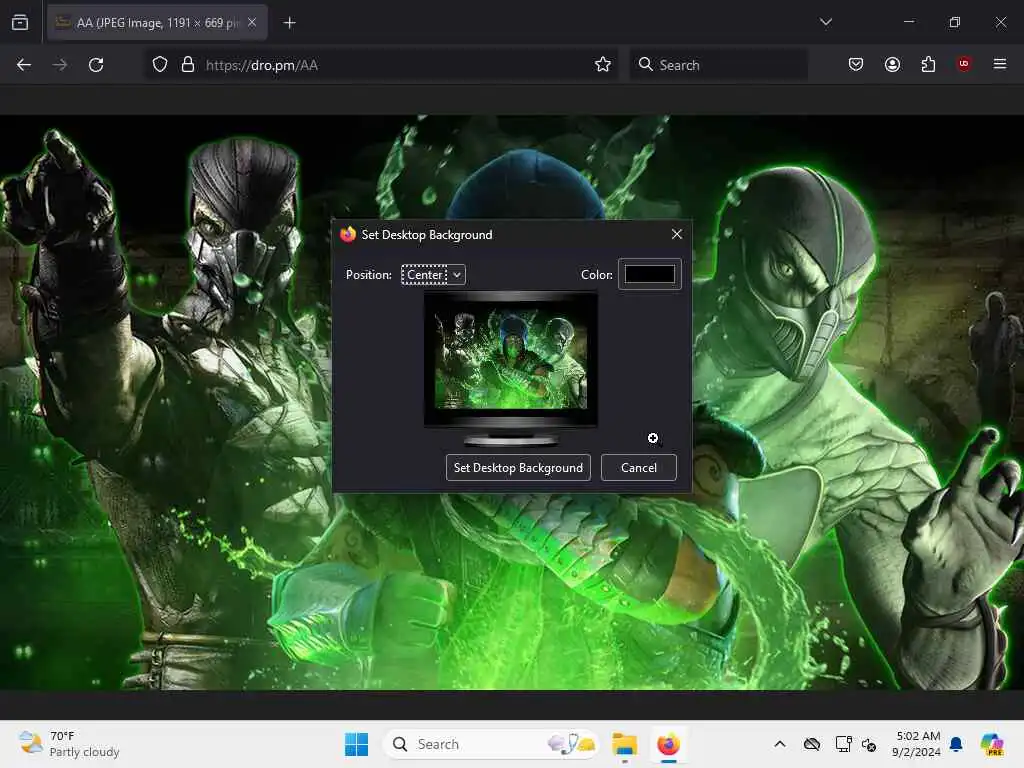The height and width of the screenshot is (768, 1024).
Task: Click the display device tray icon
Action: point(843,744)
